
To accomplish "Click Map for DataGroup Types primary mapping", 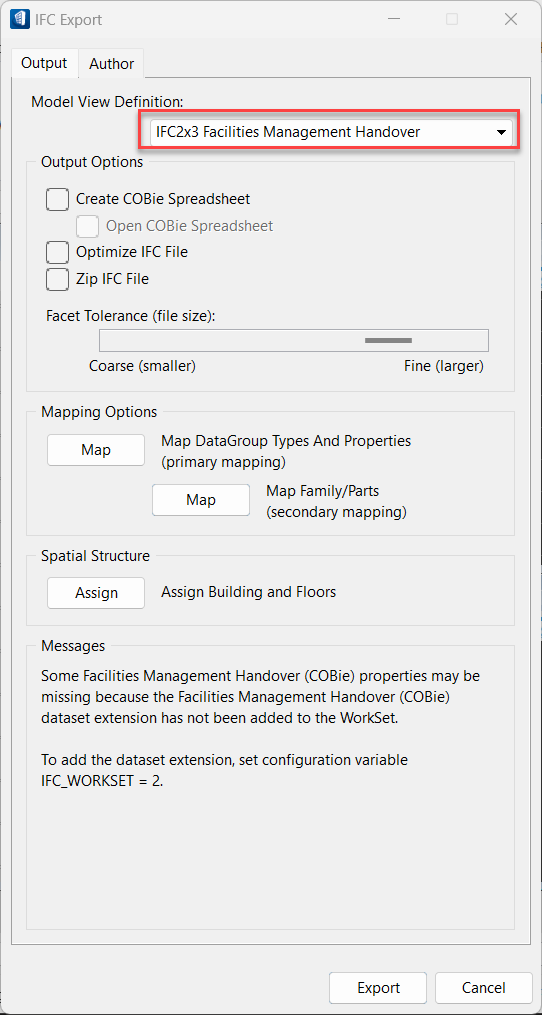I will tap(96, 450).
